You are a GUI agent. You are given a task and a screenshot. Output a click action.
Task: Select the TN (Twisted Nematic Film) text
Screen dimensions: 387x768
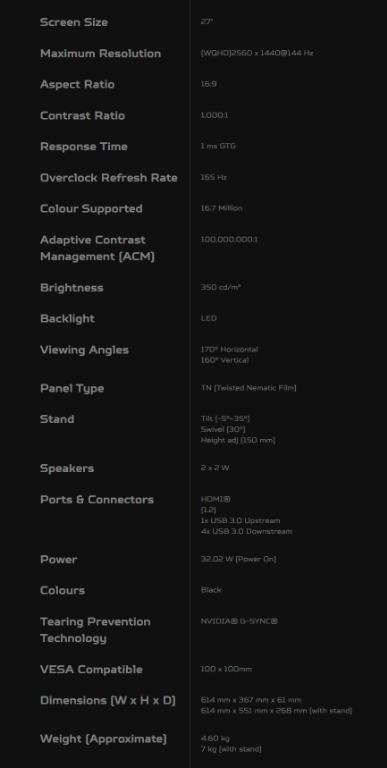click(248, 388)
